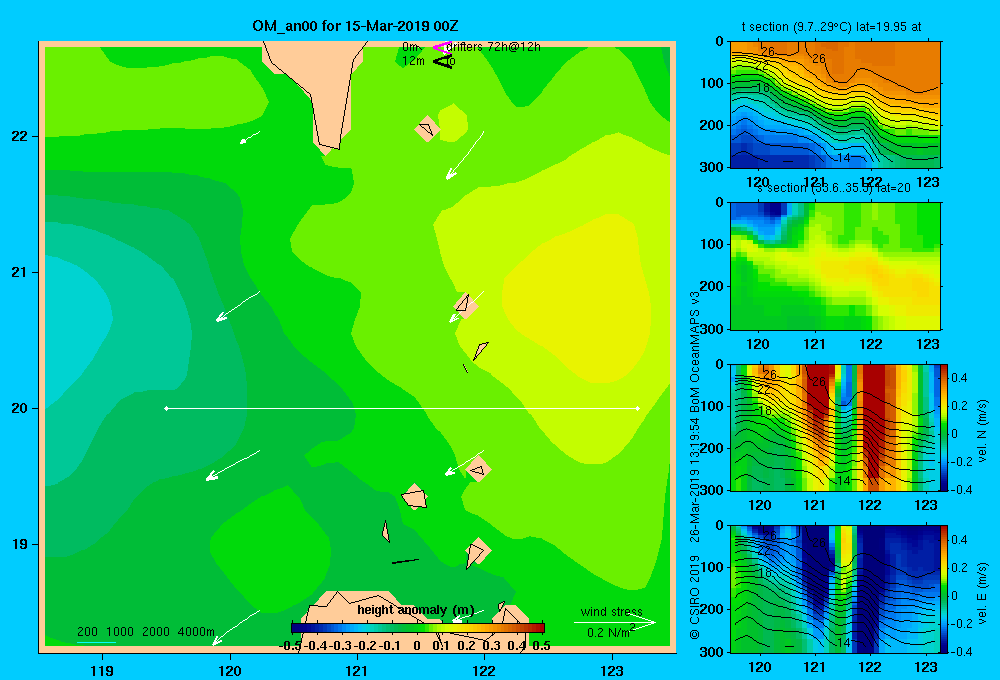Click the 'wind stress' label
1000x680 pixels.
click(612, 611)
